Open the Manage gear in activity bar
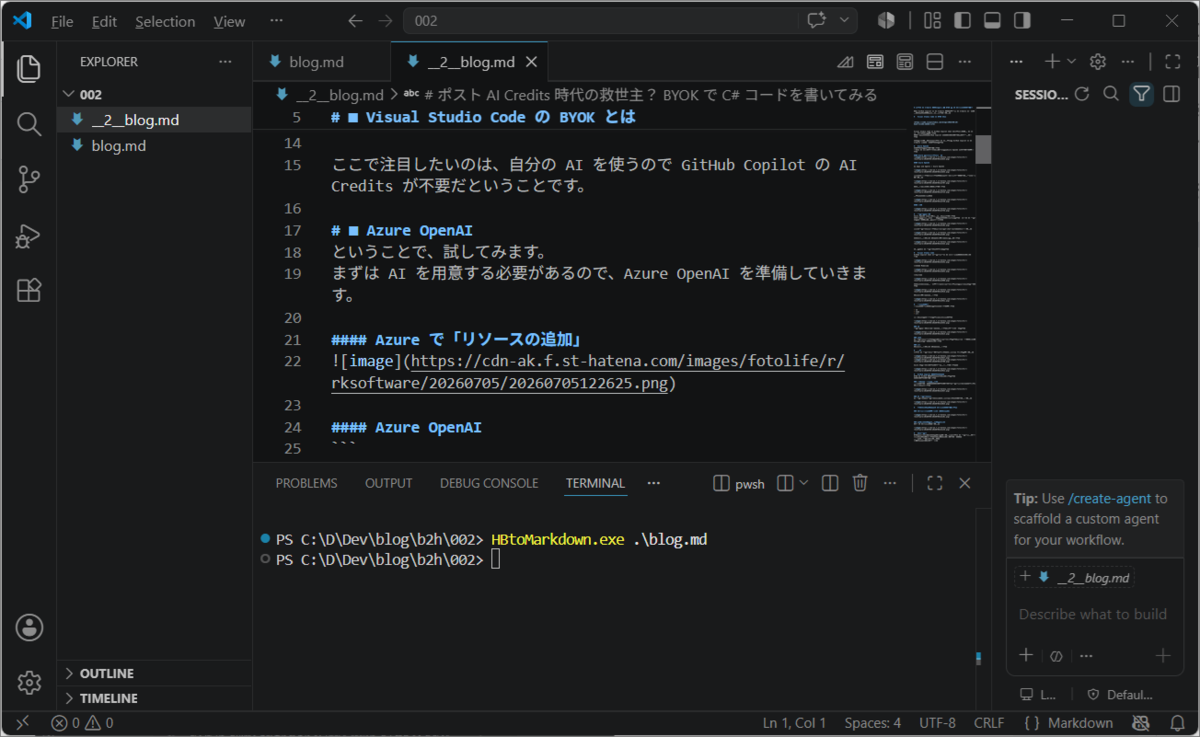1200x737 pixels. coord(29,683)
